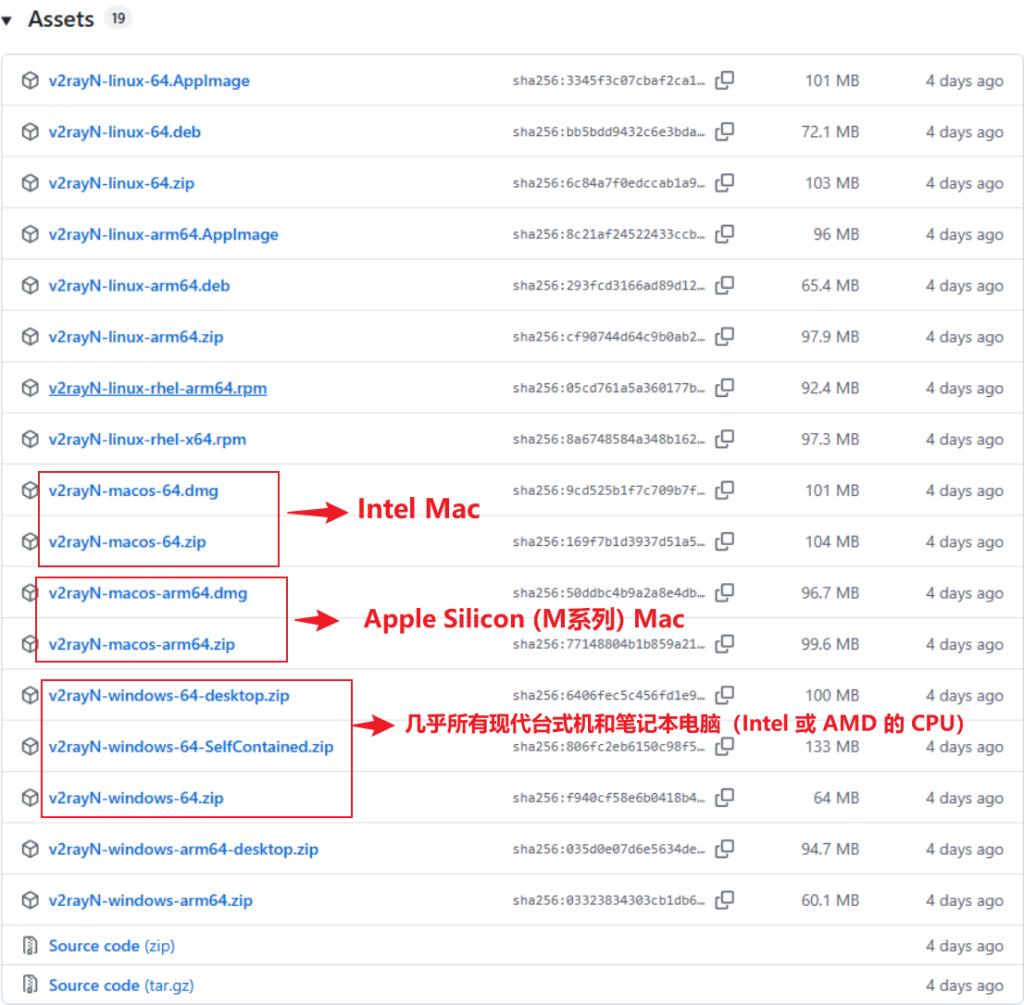Click the Assets count badge showing 19
The width and height of the screenshot is (1024, 1005).
[118, 18]
